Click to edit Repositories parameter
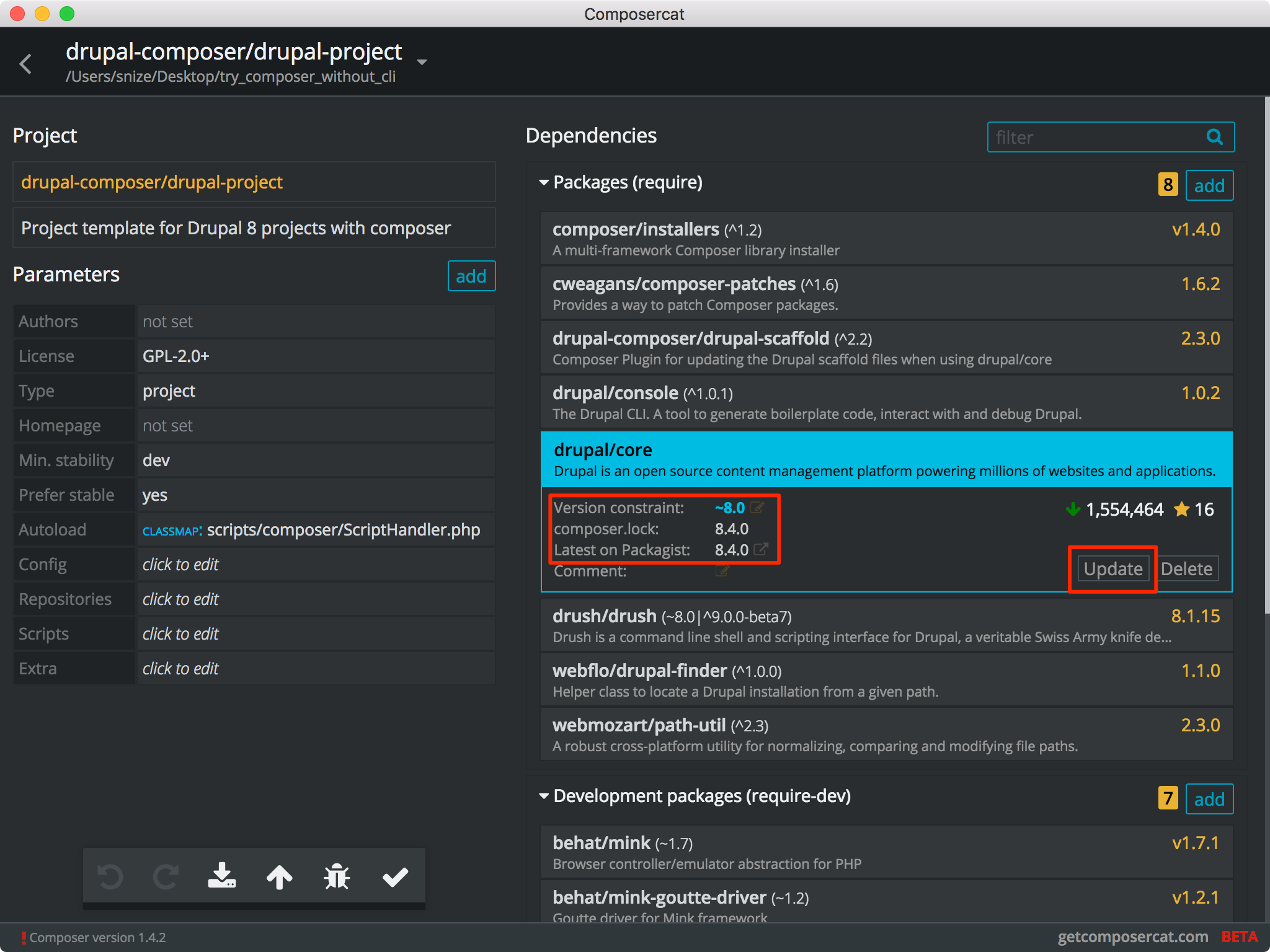 pos(316,599)
